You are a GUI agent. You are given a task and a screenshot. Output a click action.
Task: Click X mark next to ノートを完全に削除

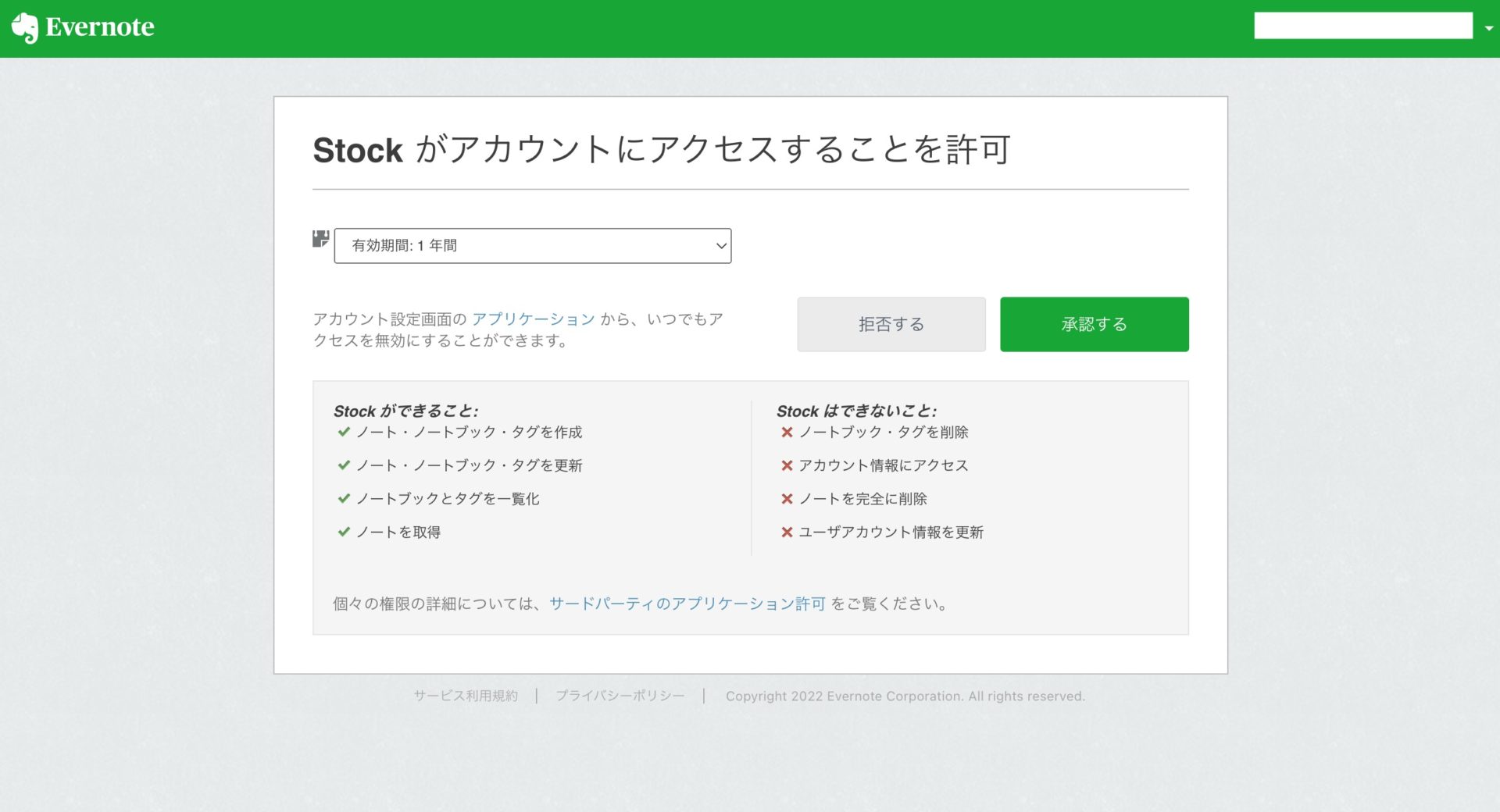coord(787,498)
